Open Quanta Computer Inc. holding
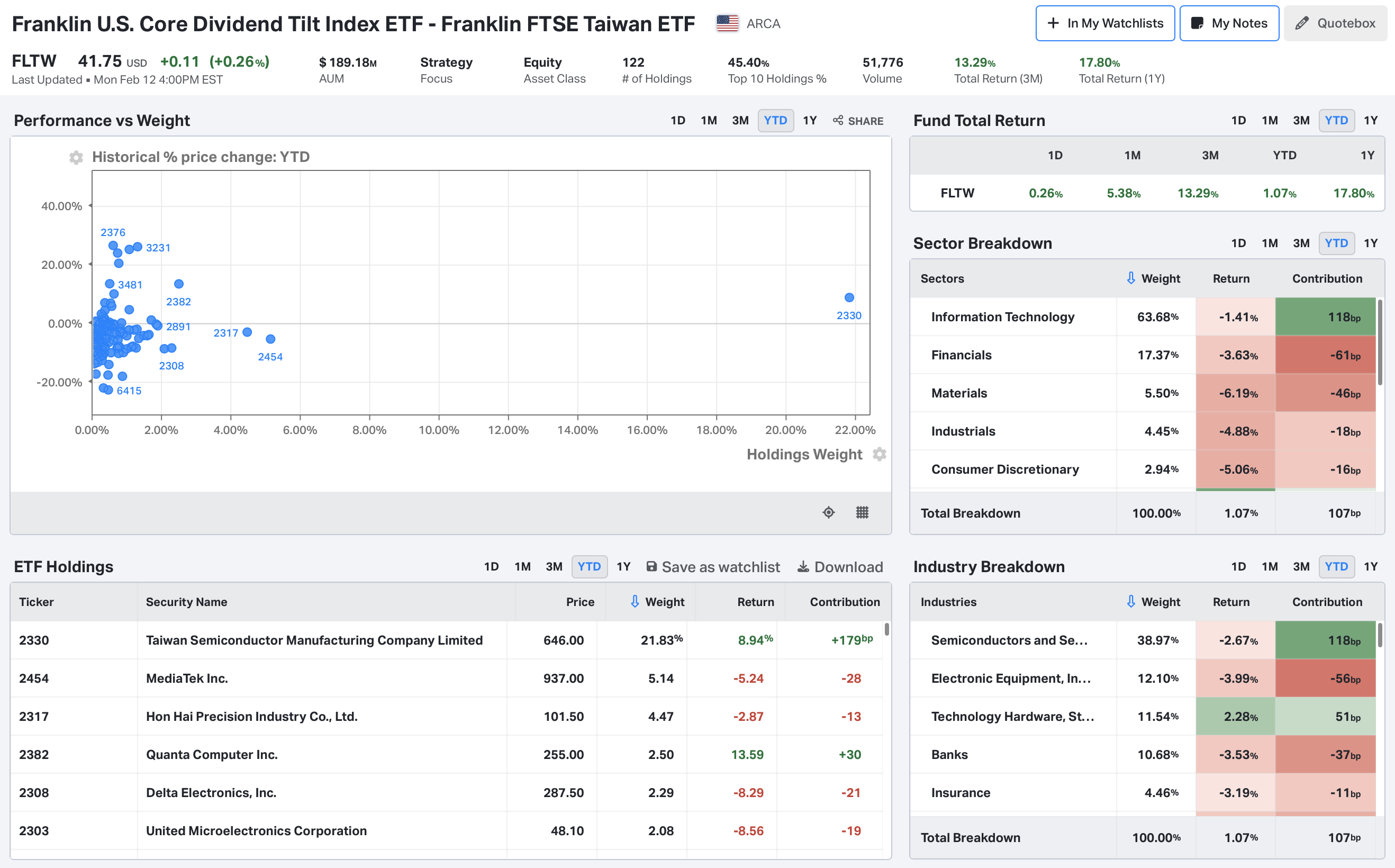1395x868 pixels. [212, 754]
